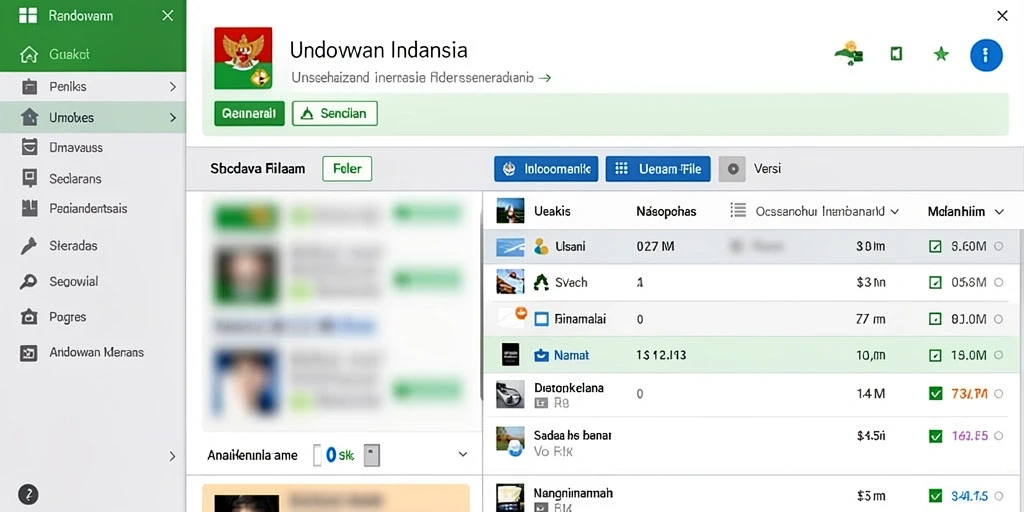Screen dimensions: 1024x512
Task: Toggle the checkbox in the Dlatonkelana row
Action: point(935,393)
